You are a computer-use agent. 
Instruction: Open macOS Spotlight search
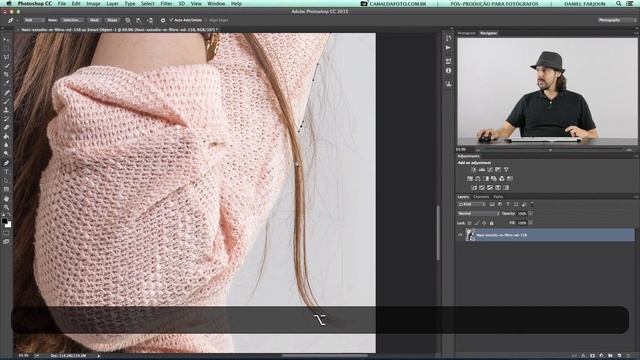pyautogui.click(x=619, y=4)
